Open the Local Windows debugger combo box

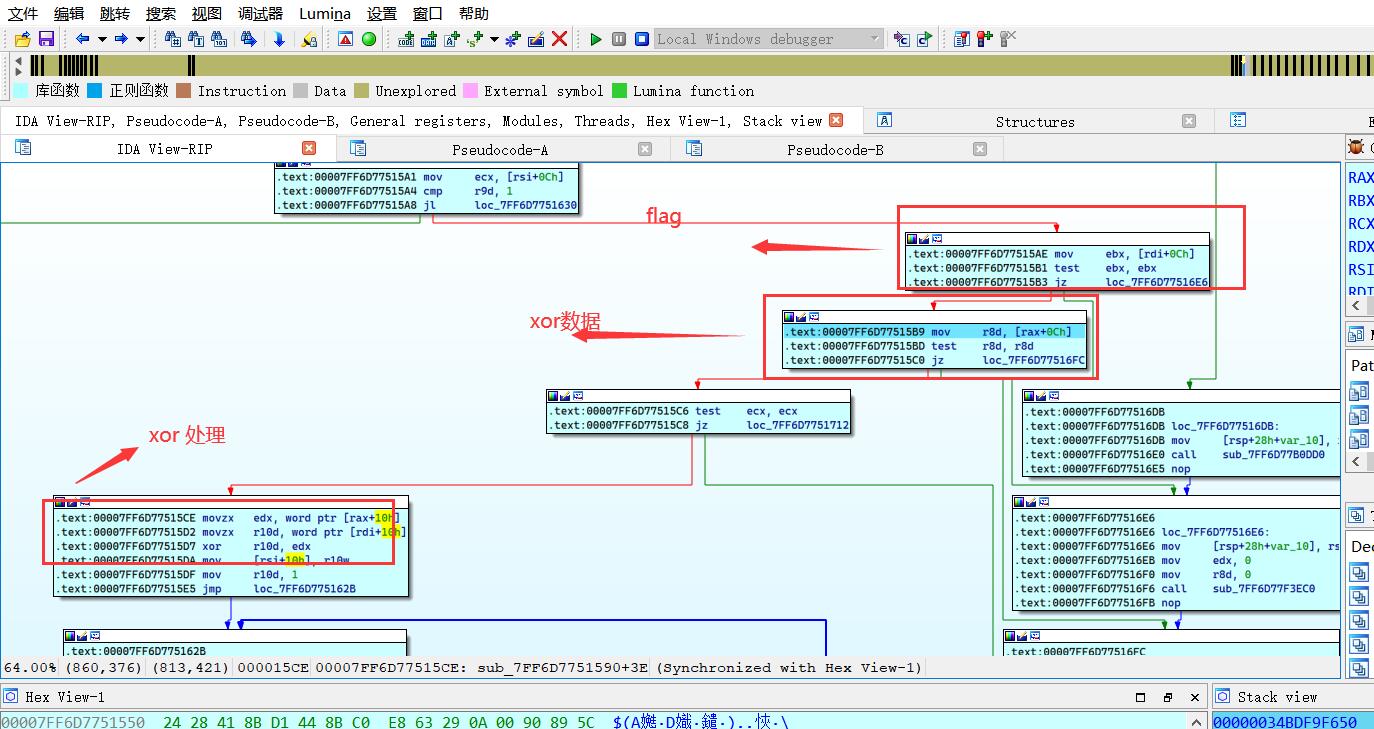[x=768, y=39]
